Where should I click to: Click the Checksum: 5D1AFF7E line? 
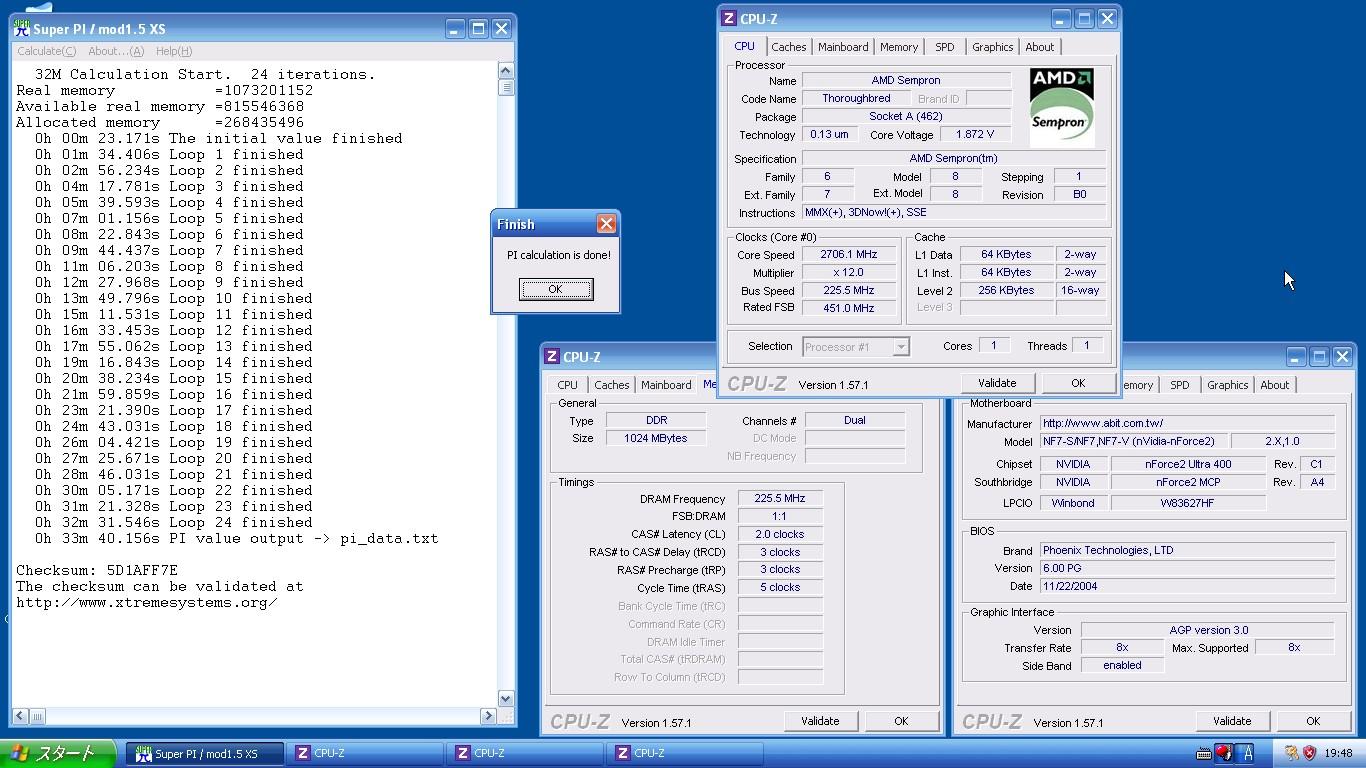(x=97, y=570)
